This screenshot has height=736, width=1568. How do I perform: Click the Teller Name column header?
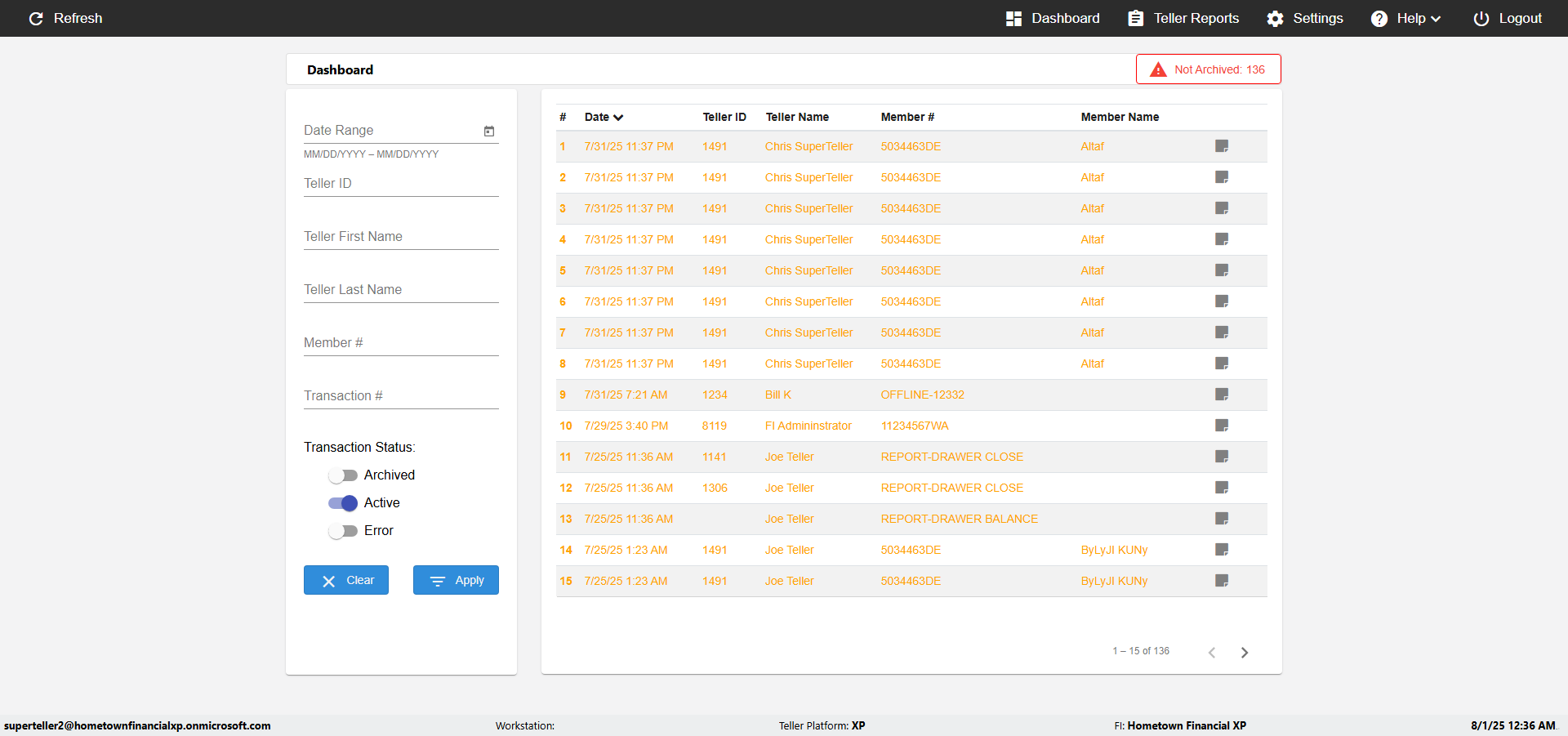[797, 117]
